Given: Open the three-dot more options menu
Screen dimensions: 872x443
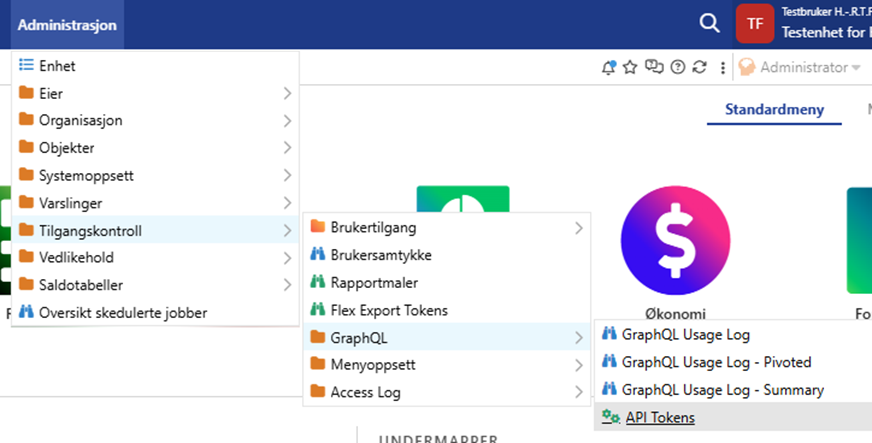Looking at the screenshot, I should point(723,68).
